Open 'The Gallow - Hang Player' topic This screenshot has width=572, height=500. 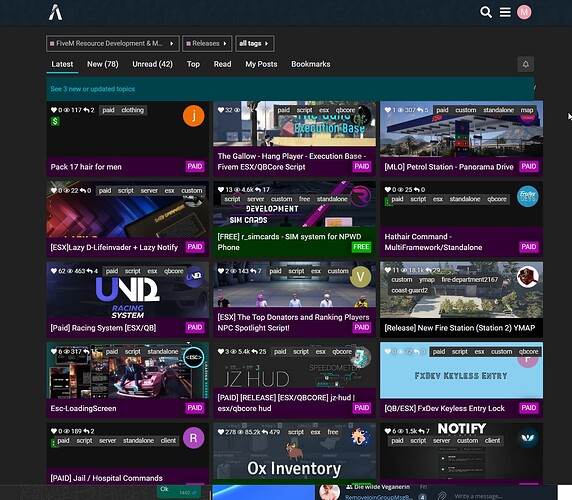[x=291, y=162]
